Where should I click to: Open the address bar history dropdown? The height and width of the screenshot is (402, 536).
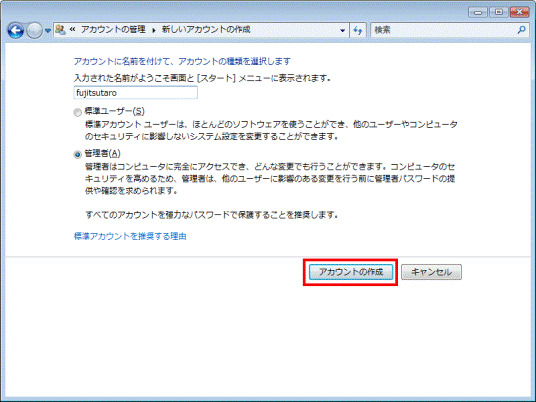click(x=342, y=30)
